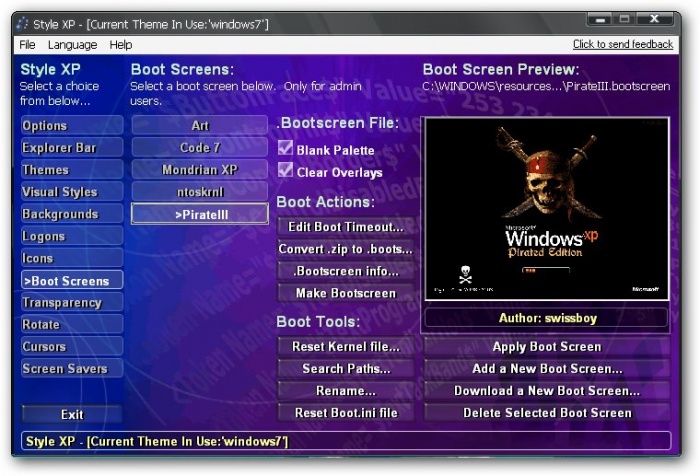Click the PirateIII.bootscreen file path text

click(546, 86)
